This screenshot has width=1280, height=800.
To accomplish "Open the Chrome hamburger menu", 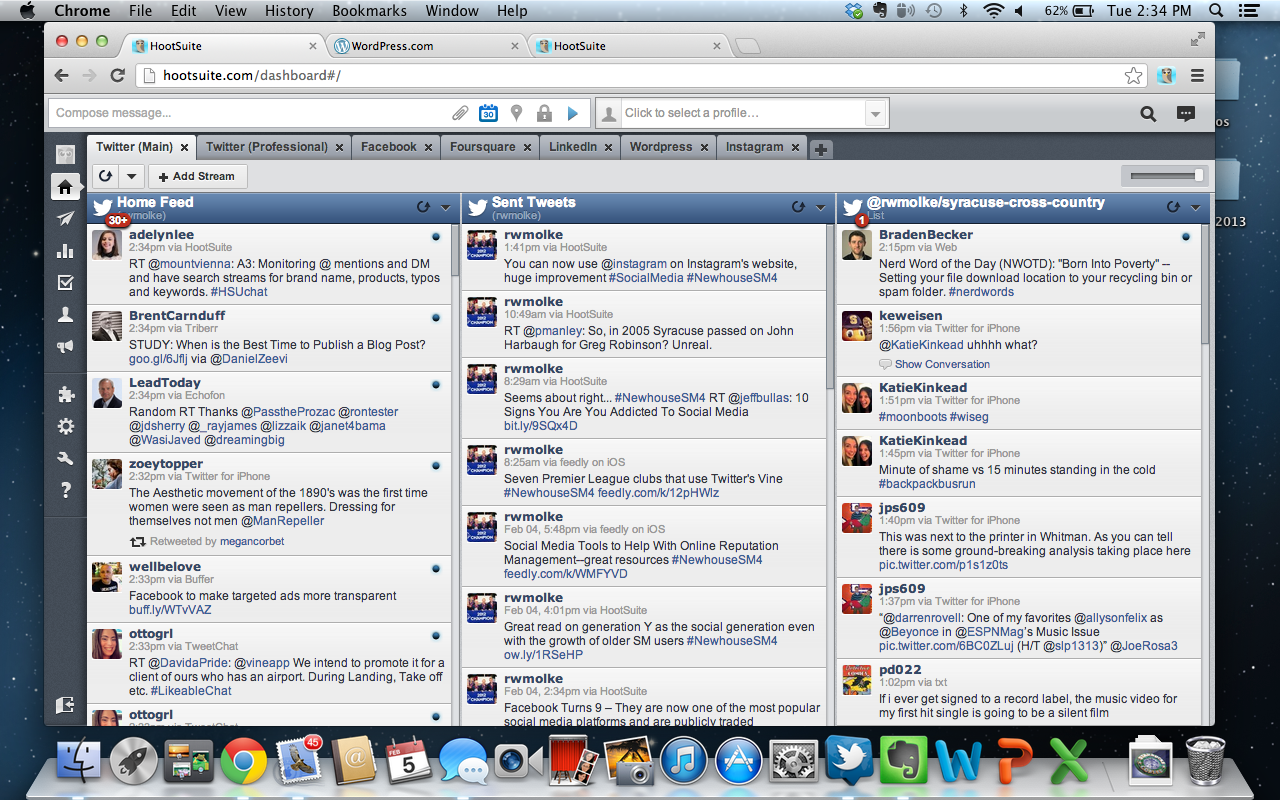I will coord(1197,76).
